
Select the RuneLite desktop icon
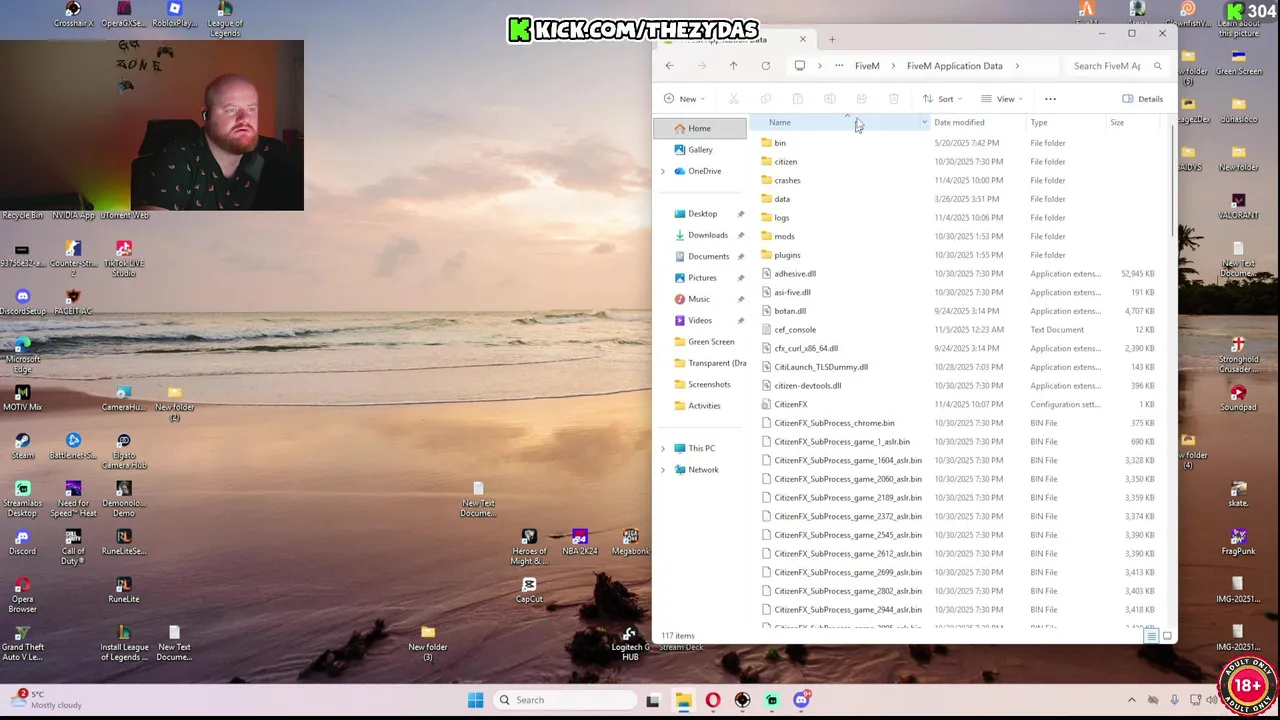click(x=123, y=589)
